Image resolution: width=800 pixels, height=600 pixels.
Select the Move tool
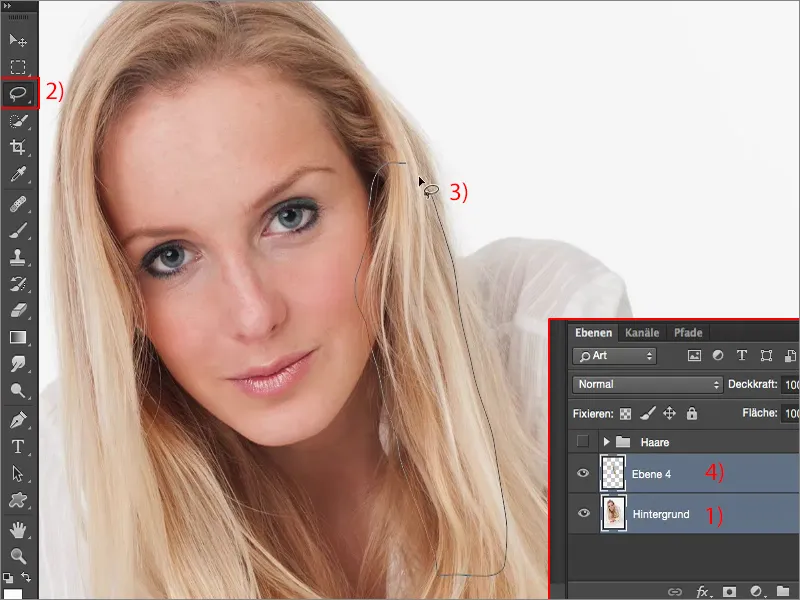[x=18, y=40]
